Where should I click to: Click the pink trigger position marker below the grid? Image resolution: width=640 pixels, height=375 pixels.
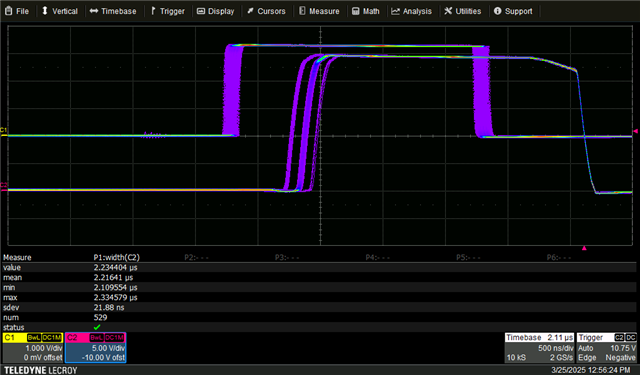point(584,248)
